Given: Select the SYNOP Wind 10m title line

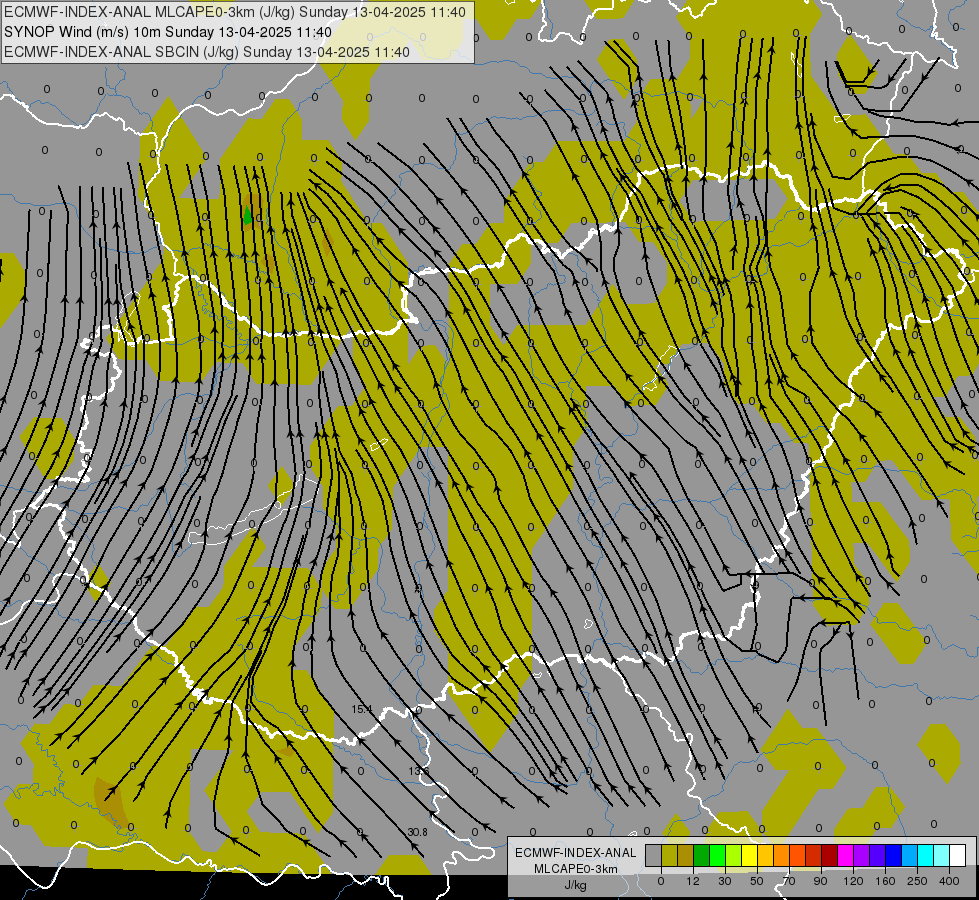Looking at the screenshot, I should [x=168, y=32].
